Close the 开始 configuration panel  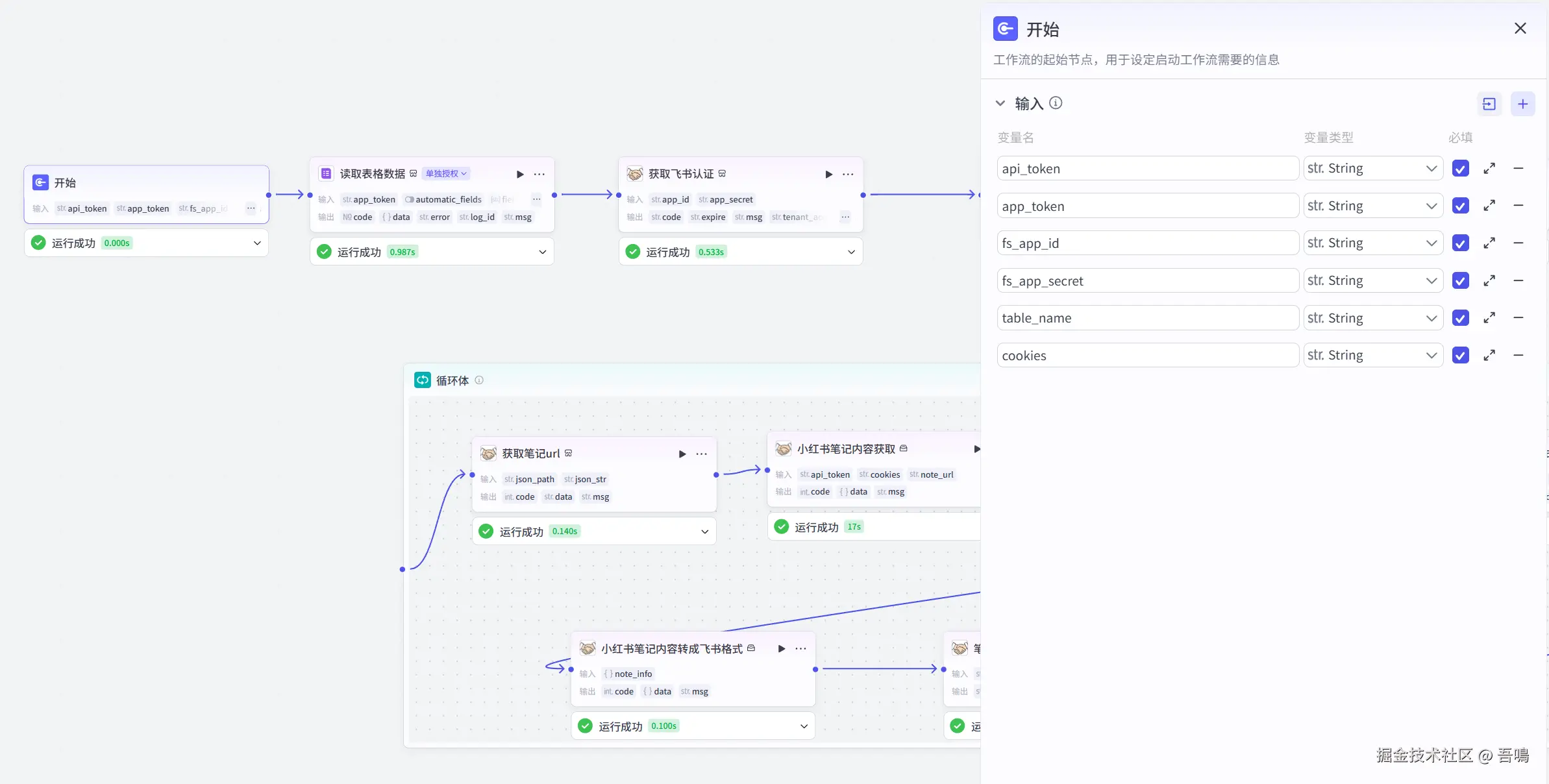[1520, 29]
